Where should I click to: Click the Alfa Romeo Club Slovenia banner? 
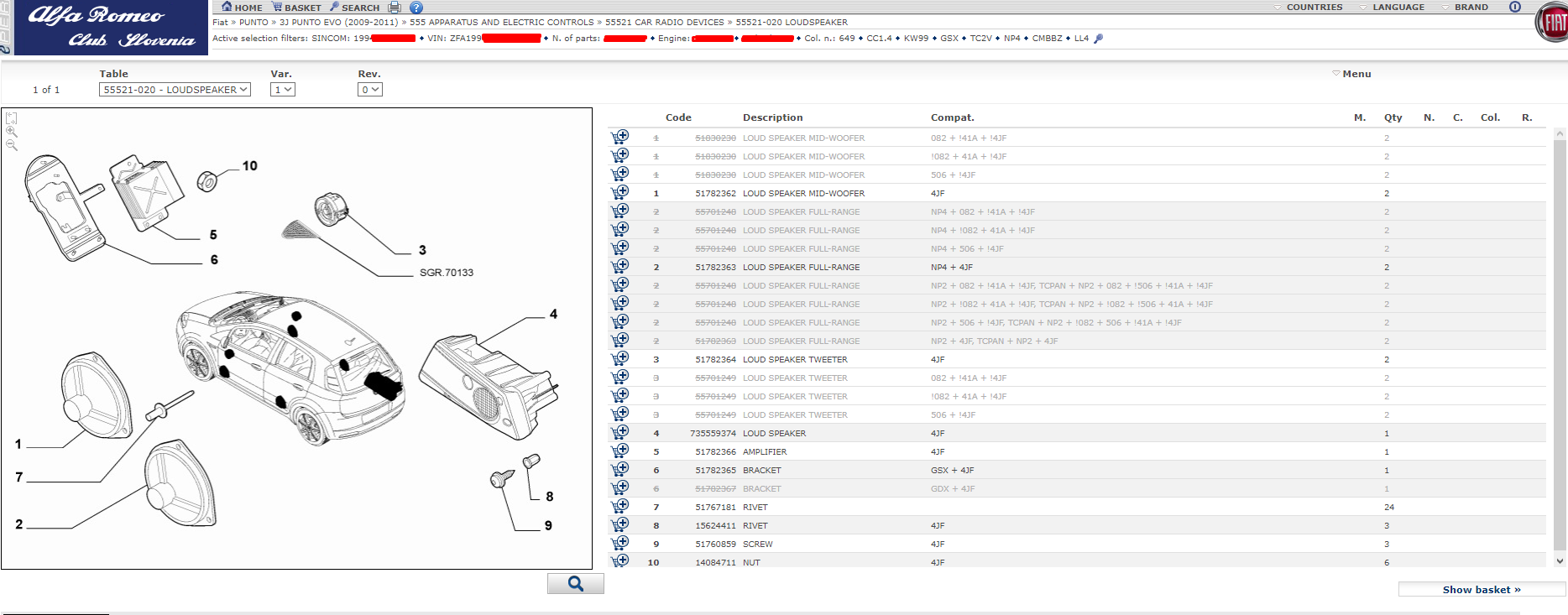tap(111, 28)
